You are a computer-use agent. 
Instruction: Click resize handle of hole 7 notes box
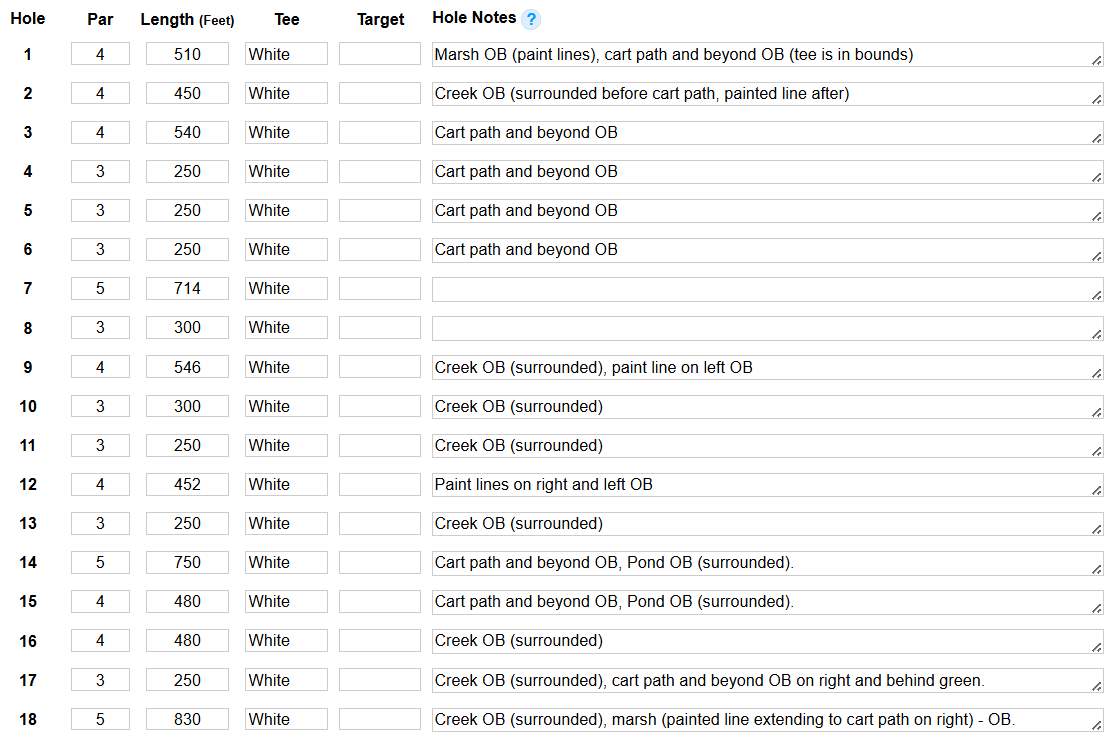tap(1097, 295)
